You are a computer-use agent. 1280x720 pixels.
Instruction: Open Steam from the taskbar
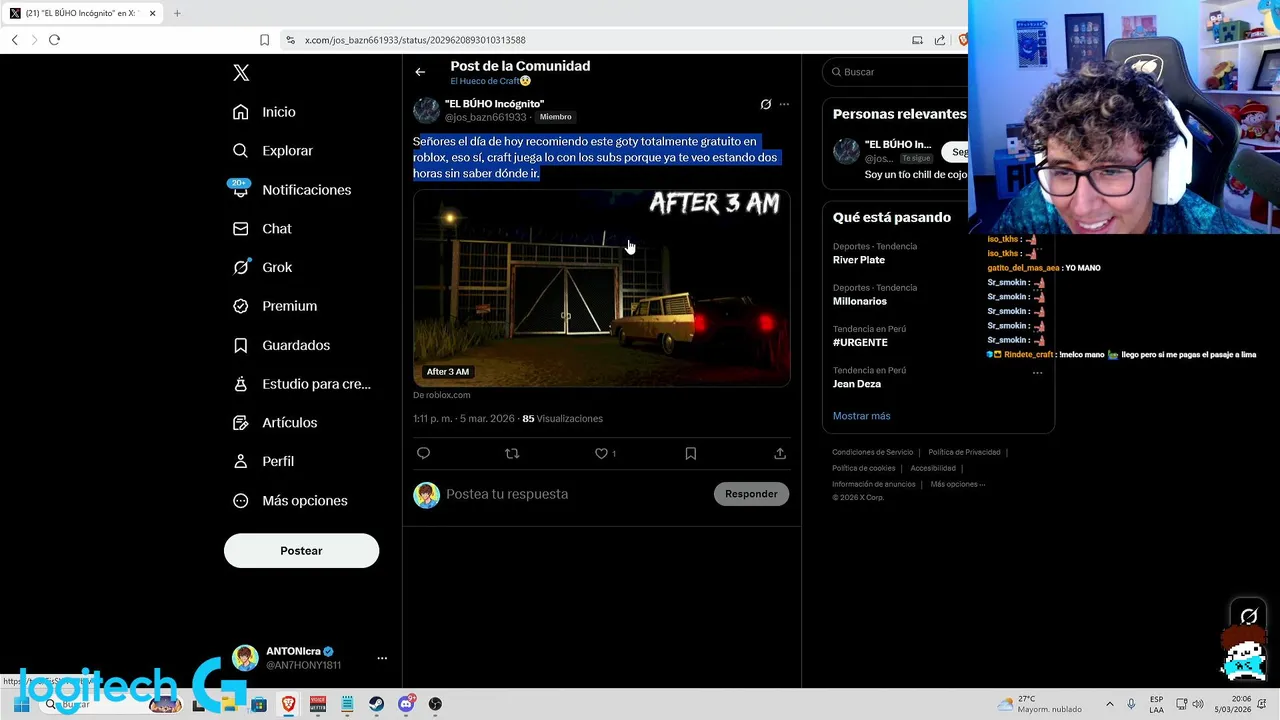point(376,704)
